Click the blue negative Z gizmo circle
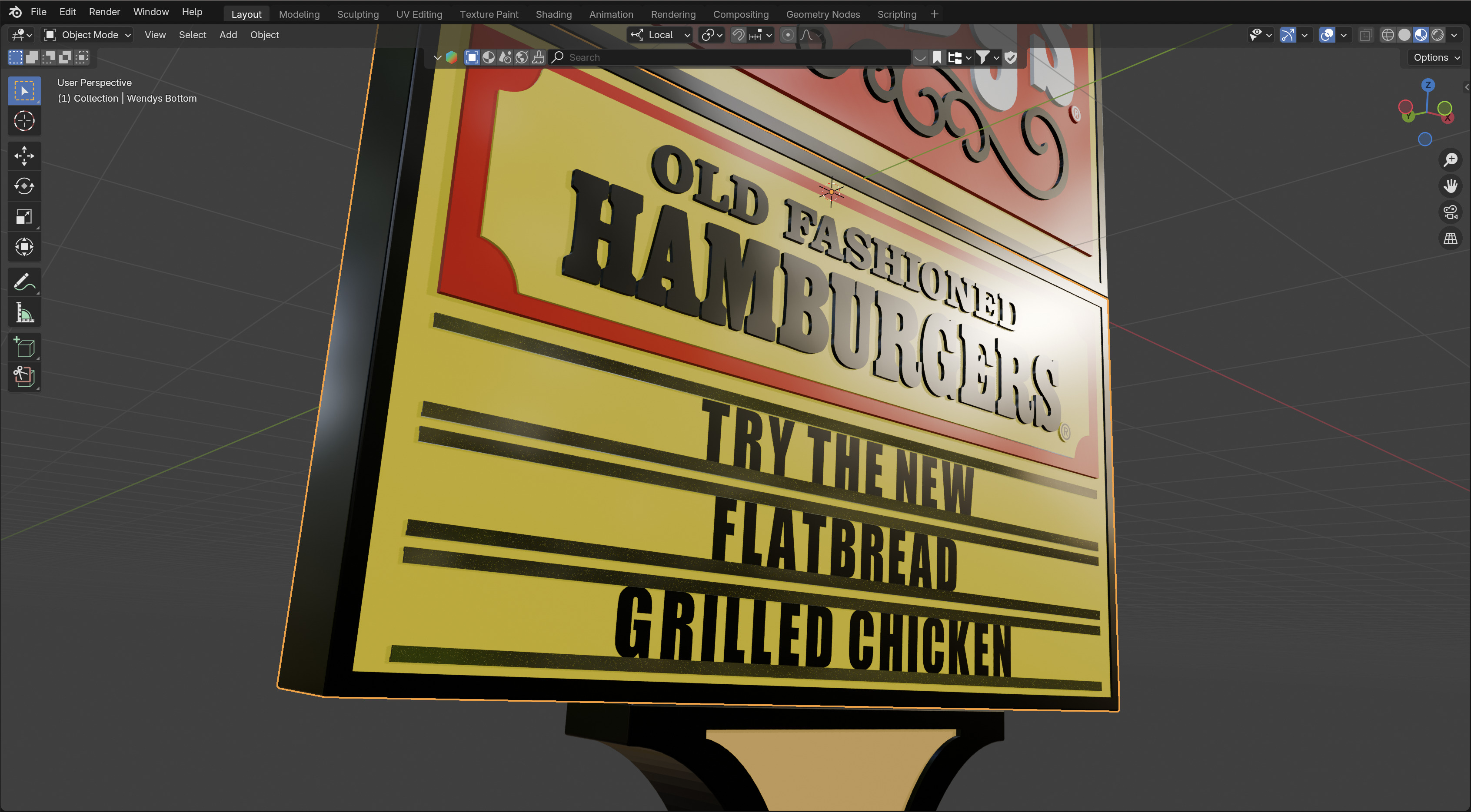The image size is (1471, 812). point(1425,139)
